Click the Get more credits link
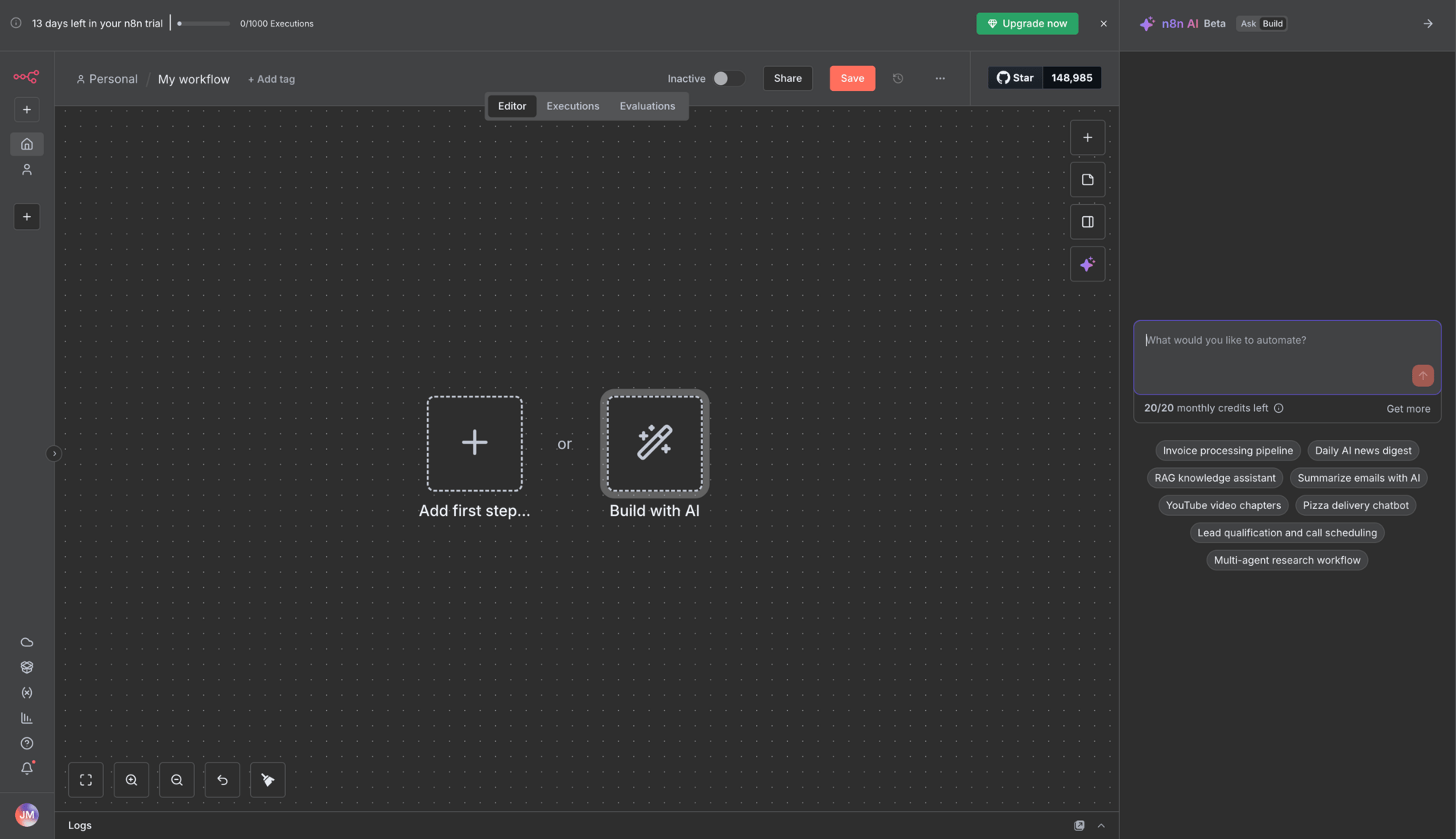 coord(1407,409)
